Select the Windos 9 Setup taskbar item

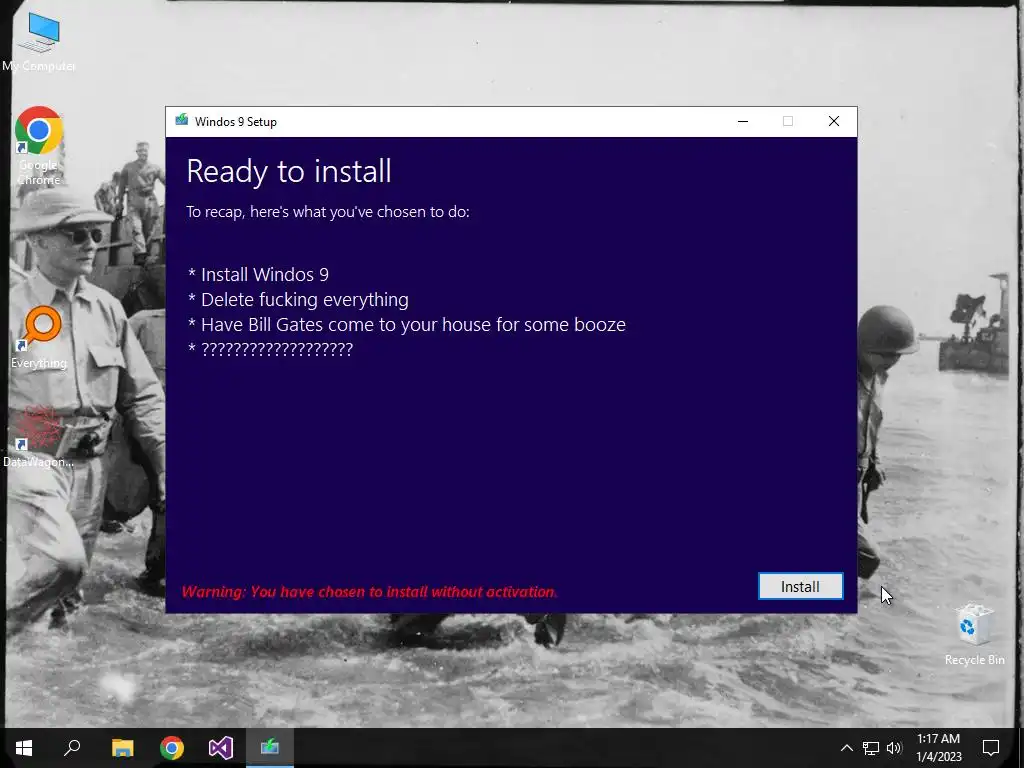pyautogui.click(x=270, y=748)
